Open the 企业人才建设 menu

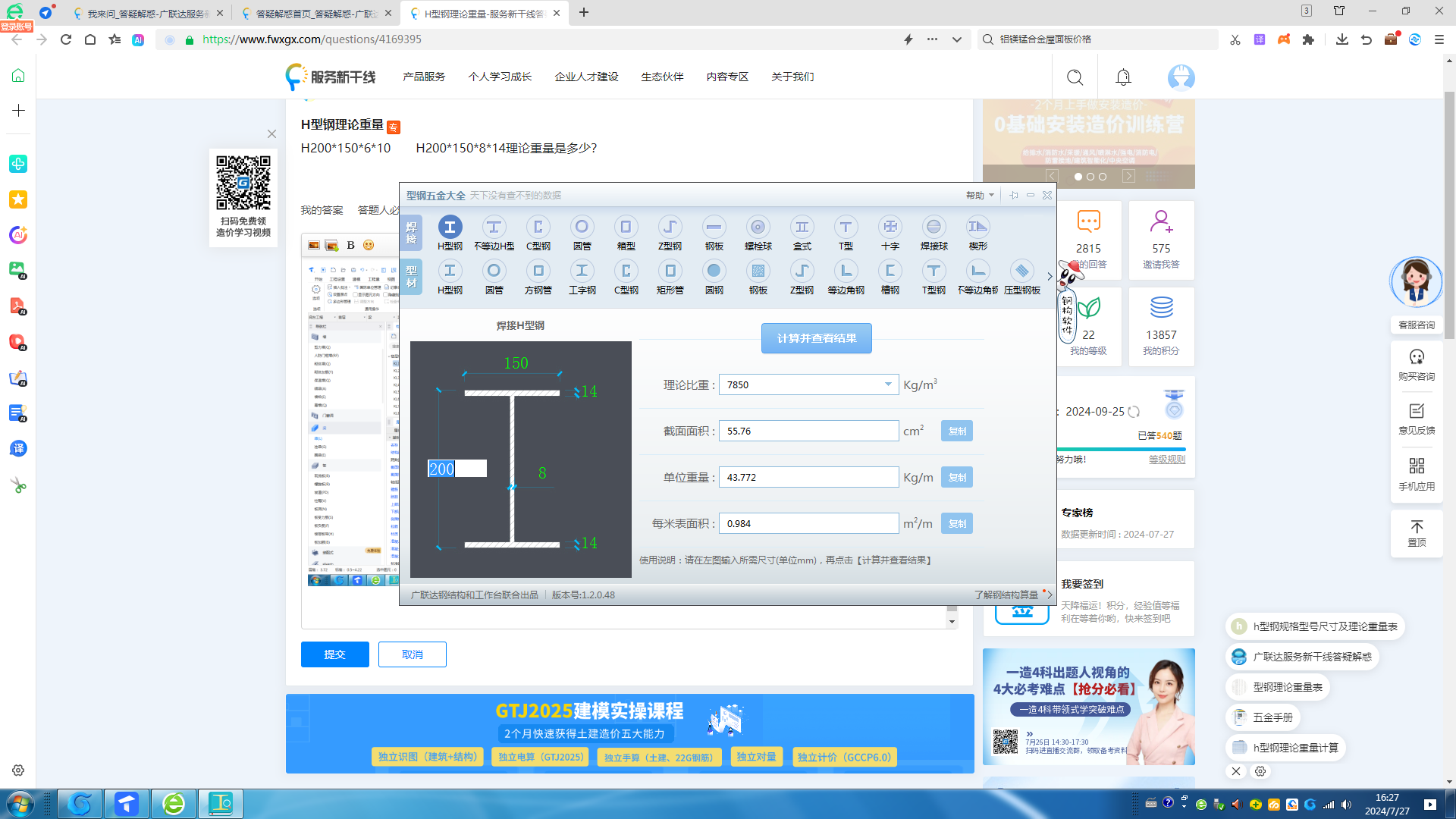point(586,77)
